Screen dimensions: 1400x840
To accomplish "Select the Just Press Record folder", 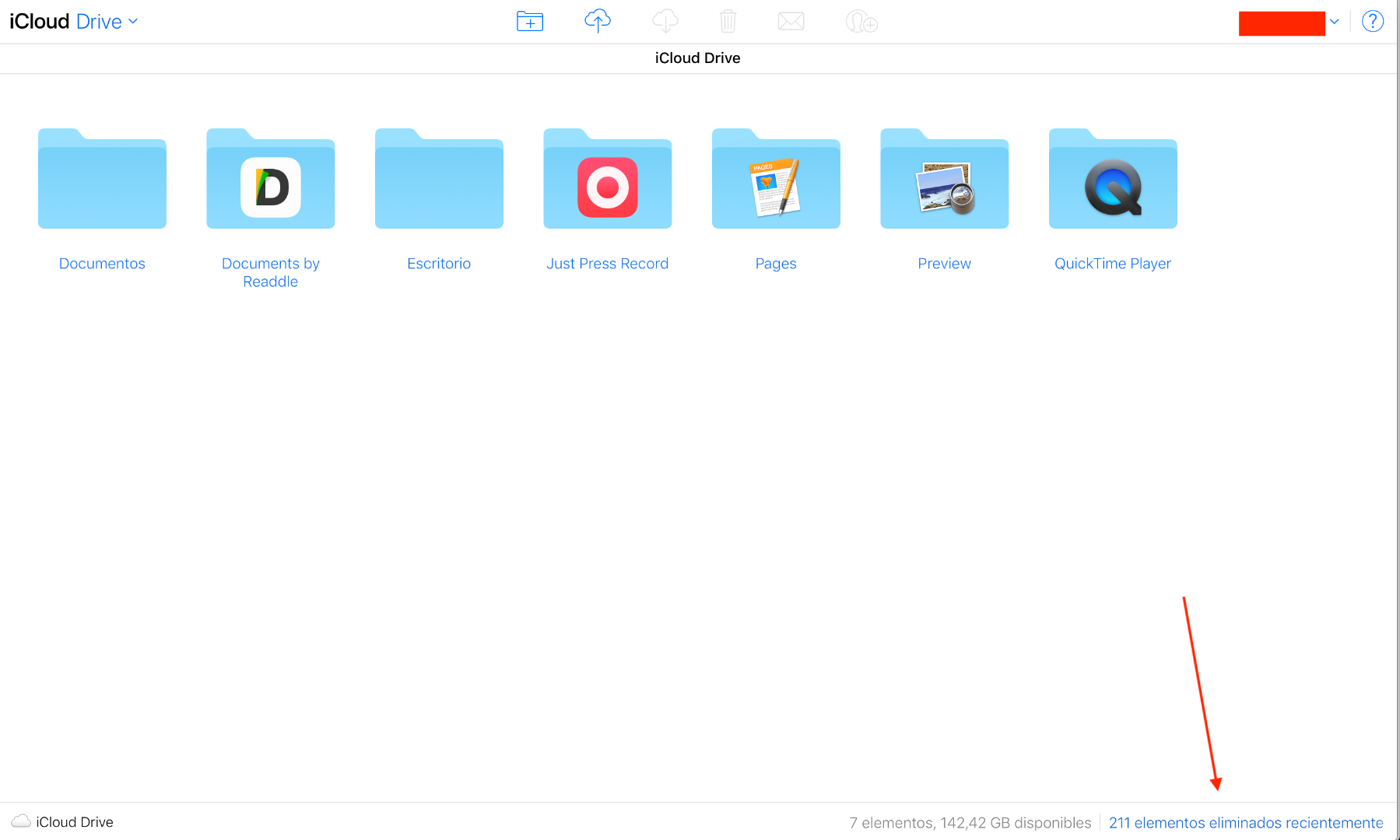I will pos(607,180).
